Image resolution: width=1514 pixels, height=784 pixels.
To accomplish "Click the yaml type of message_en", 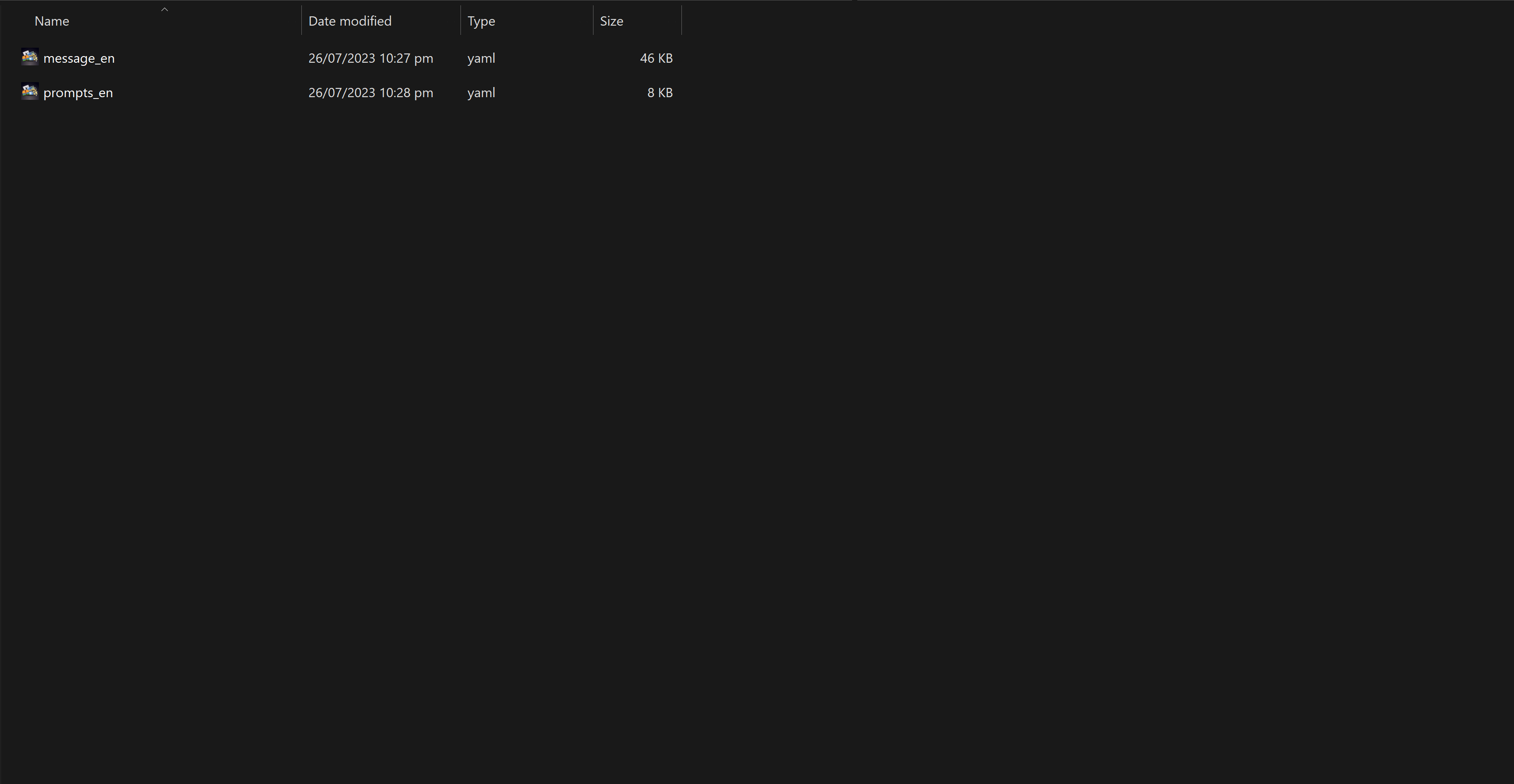I will tap(481, 58).
